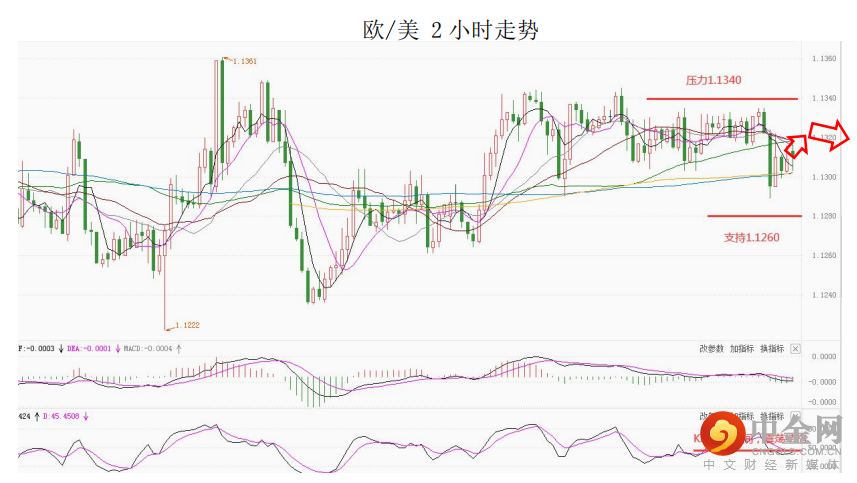Click the 支持1.1260 support label
The height and width of the screenshot is (483, 857).
point(752,238)
